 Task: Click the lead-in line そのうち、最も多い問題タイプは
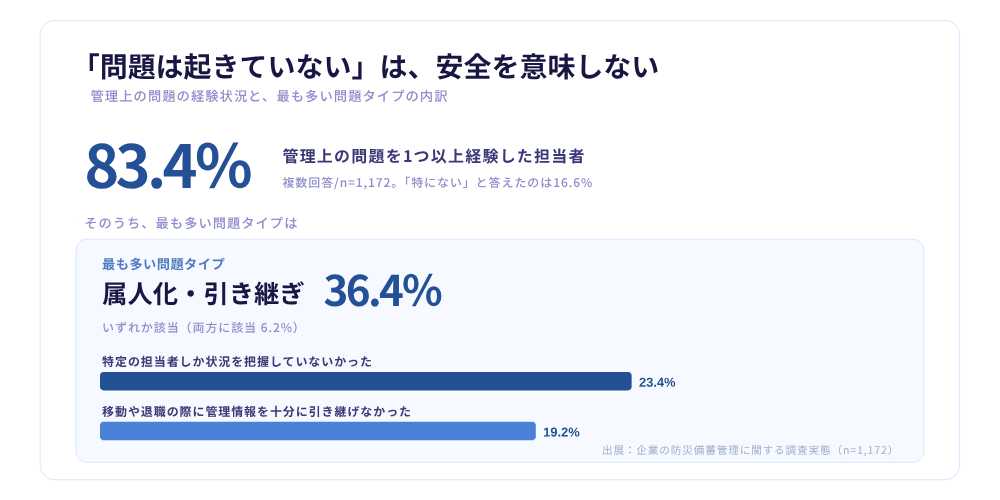click(x=191, y=223)
